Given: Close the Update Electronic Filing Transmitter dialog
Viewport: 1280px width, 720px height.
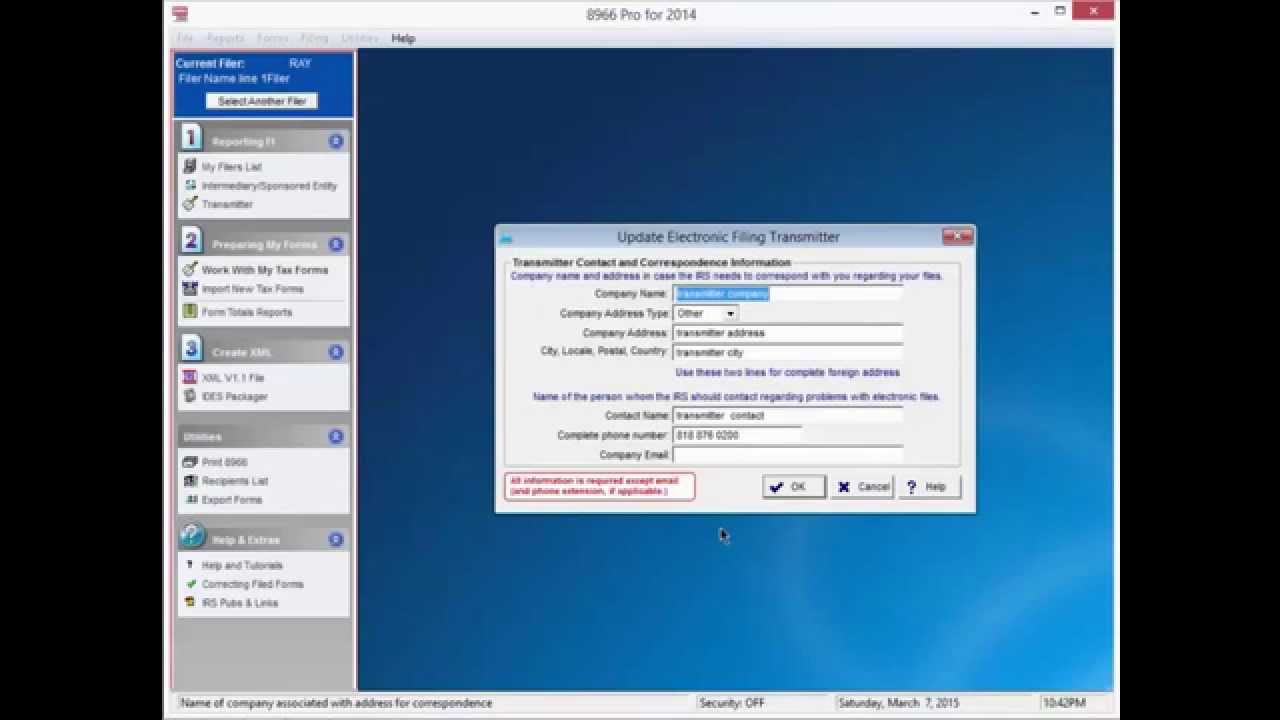Looking at the screenshot, I should pyautogui.click(x=957, y=237).
